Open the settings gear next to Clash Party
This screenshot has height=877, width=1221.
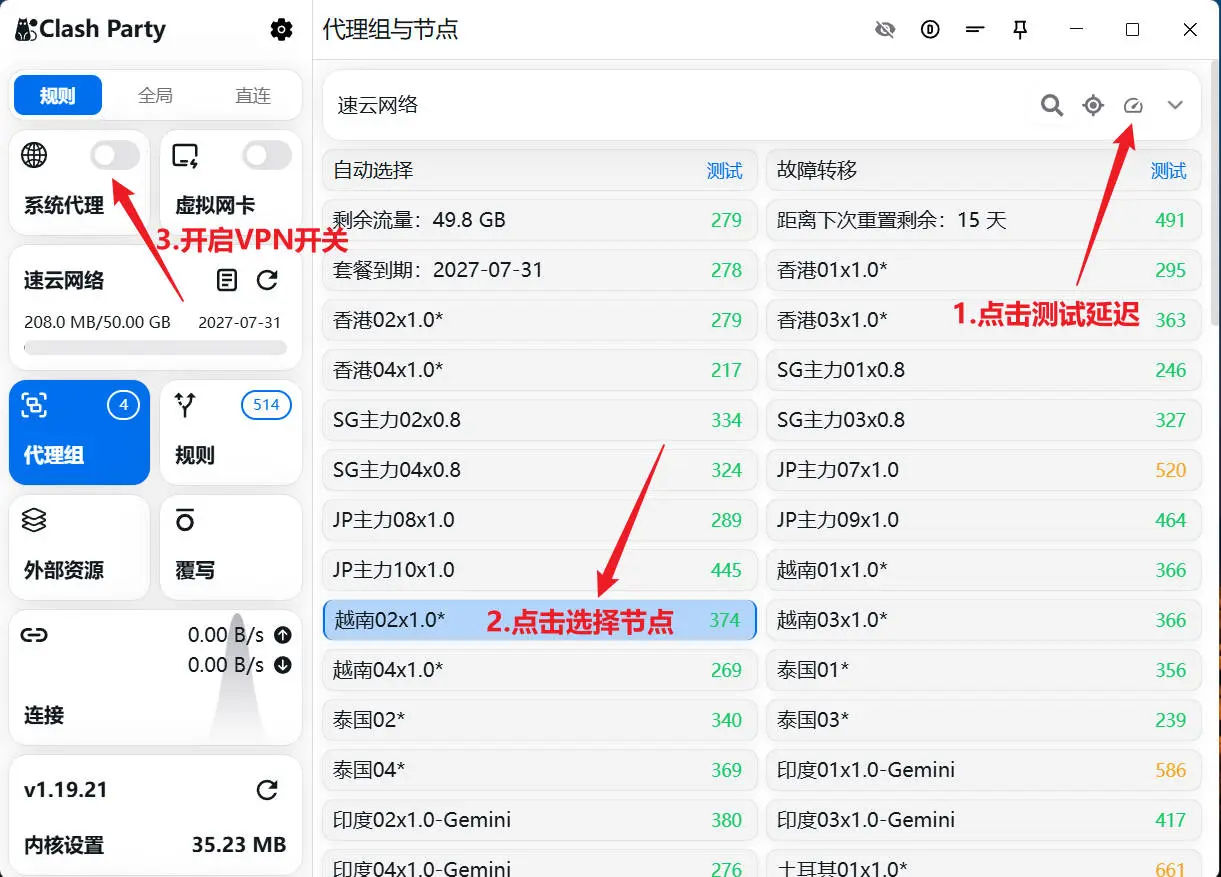[x=281, y=29]
